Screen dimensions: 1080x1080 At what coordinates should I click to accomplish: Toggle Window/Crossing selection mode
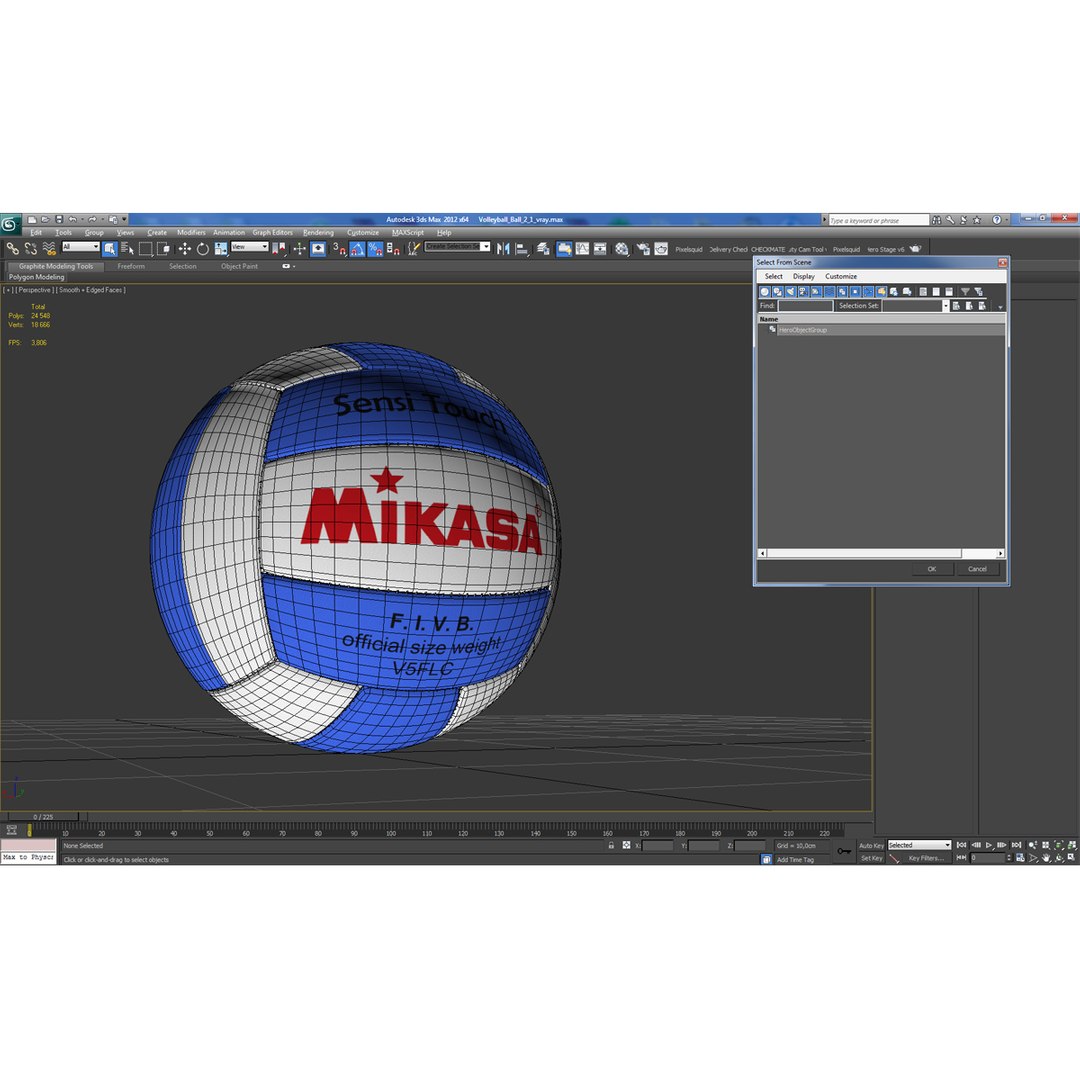(x=163, y=249)
